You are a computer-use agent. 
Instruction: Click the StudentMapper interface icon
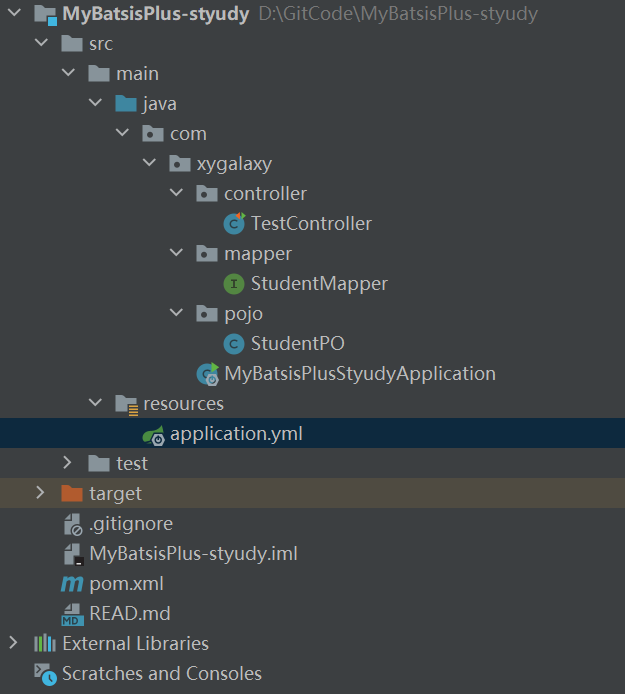(234, 284)
